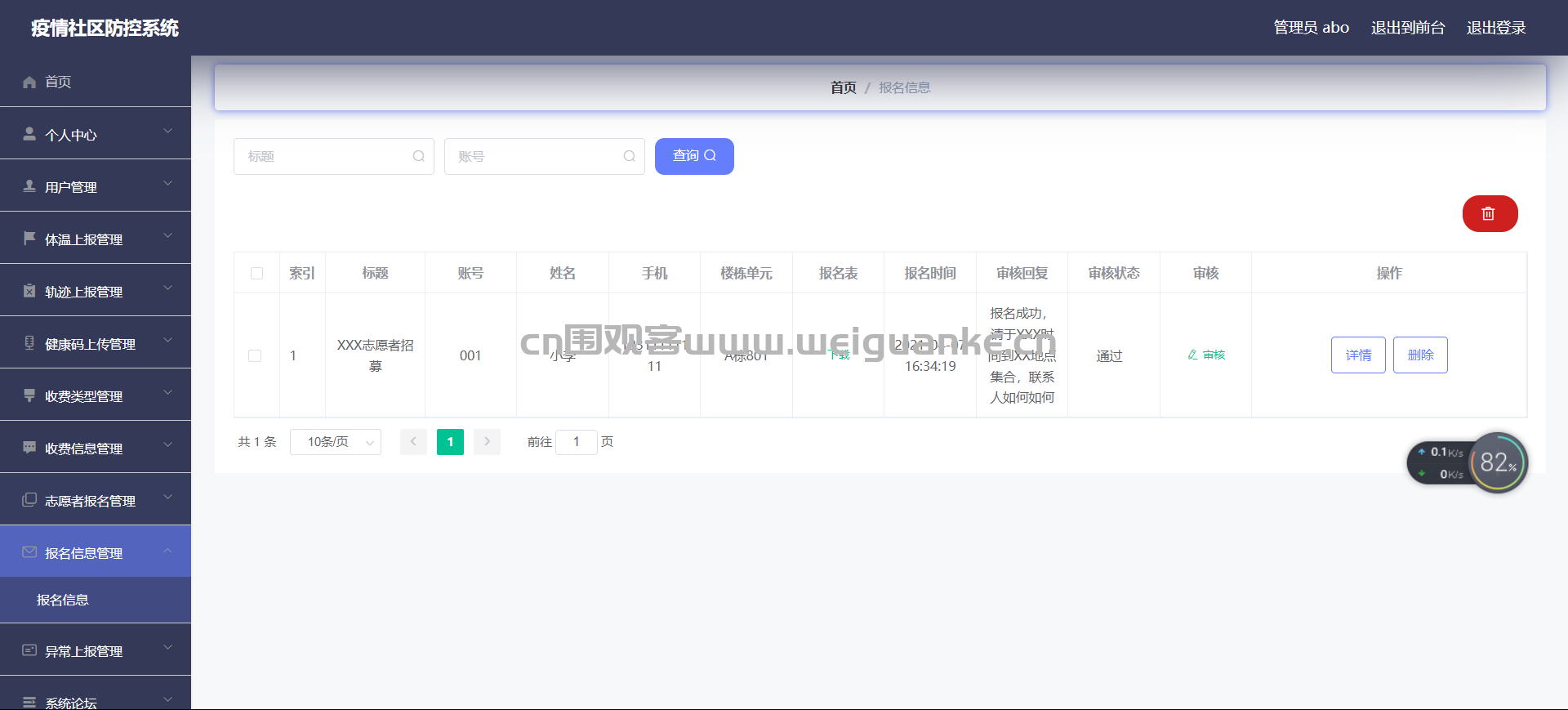Click the search magnifier in the 标题 field

point(418,156)
